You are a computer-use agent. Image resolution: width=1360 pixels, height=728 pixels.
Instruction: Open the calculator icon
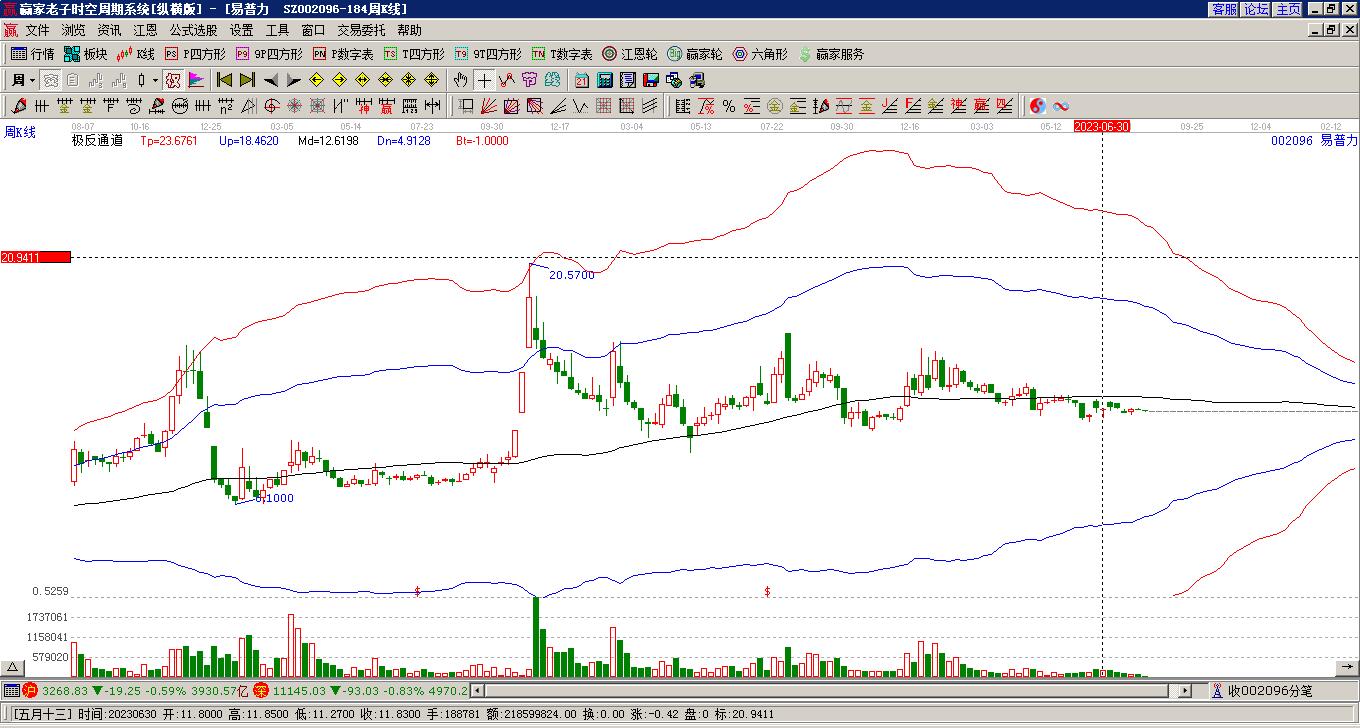point(605,80)
